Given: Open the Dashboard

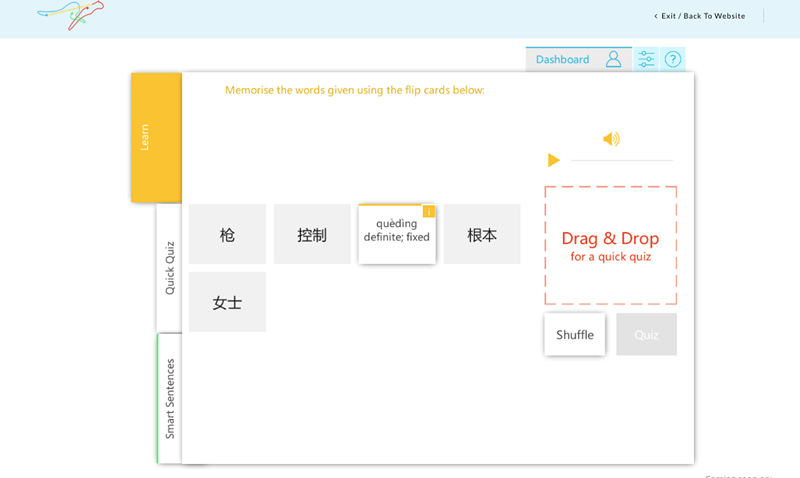Looking at the screenshot, I should point(562,59).
